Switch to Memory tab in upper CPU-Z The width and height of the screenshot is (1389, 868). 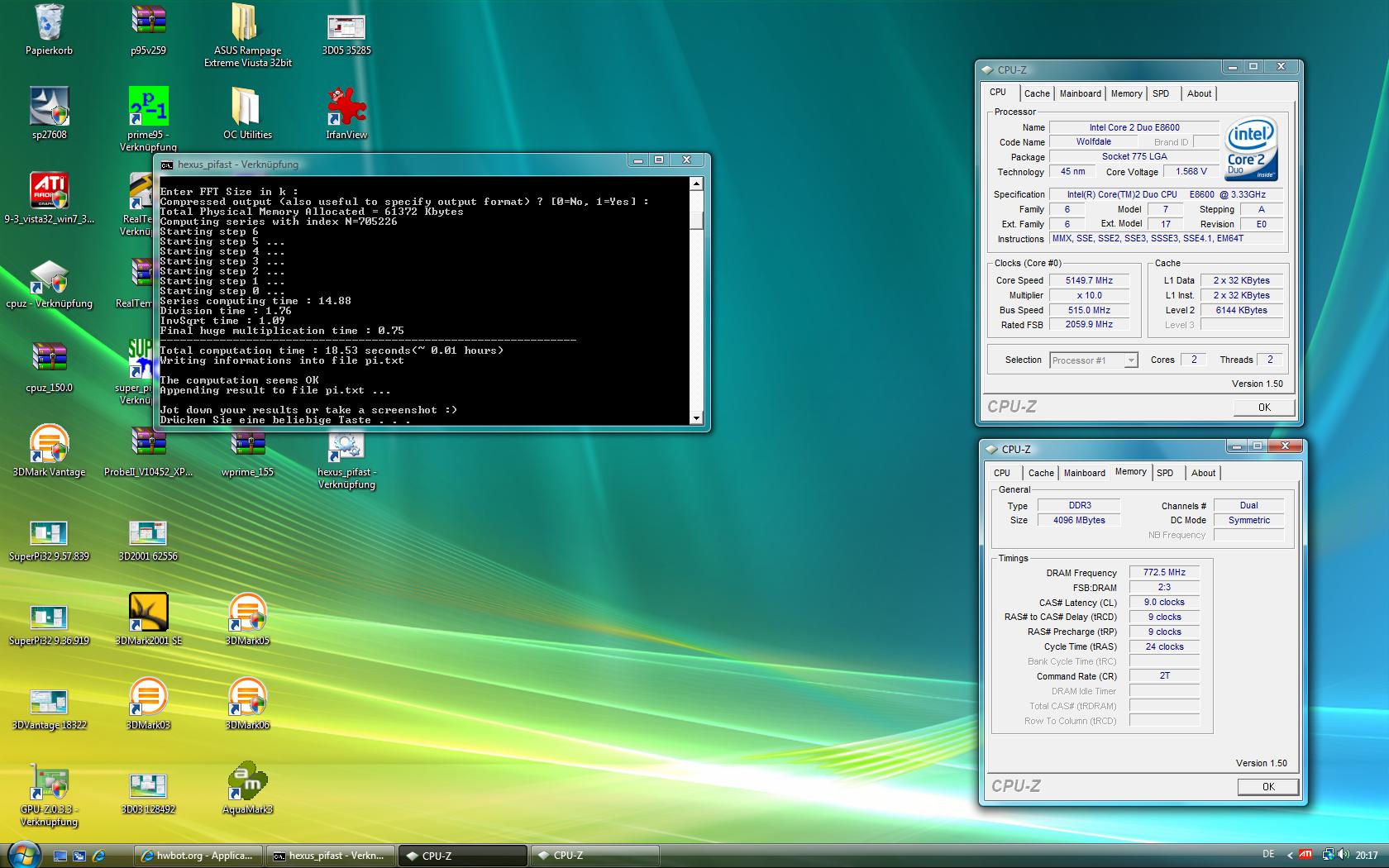tap(1126, 93)
